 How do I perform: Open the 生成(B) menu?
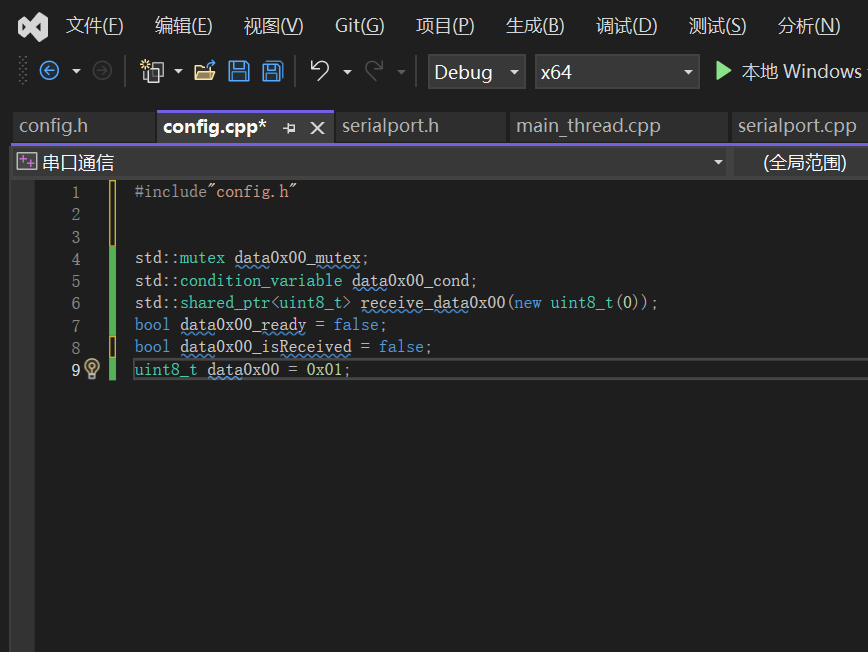coord(535,26)
